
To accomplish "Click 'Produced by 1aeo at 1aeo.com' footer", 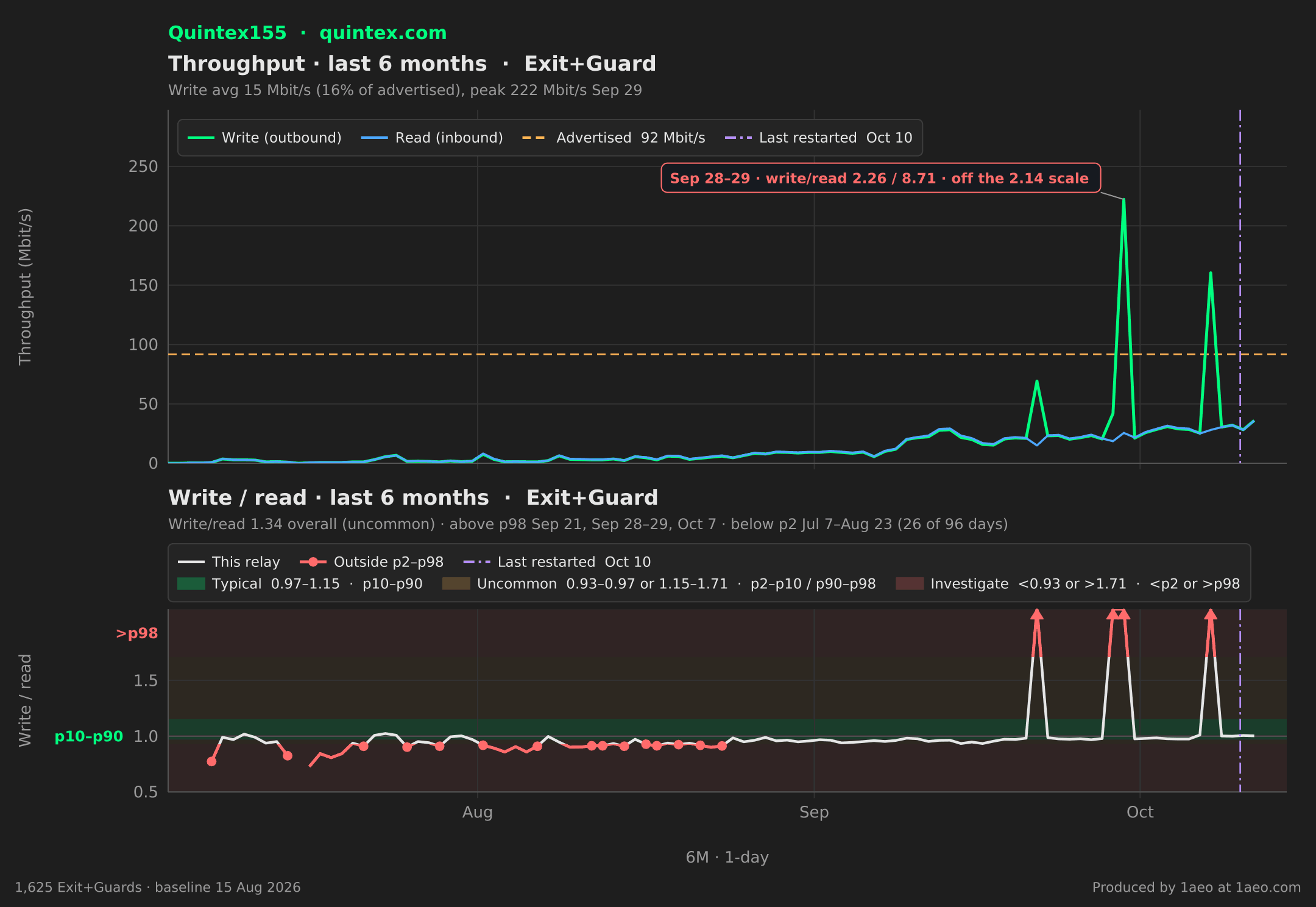I will coord(1197,887).
